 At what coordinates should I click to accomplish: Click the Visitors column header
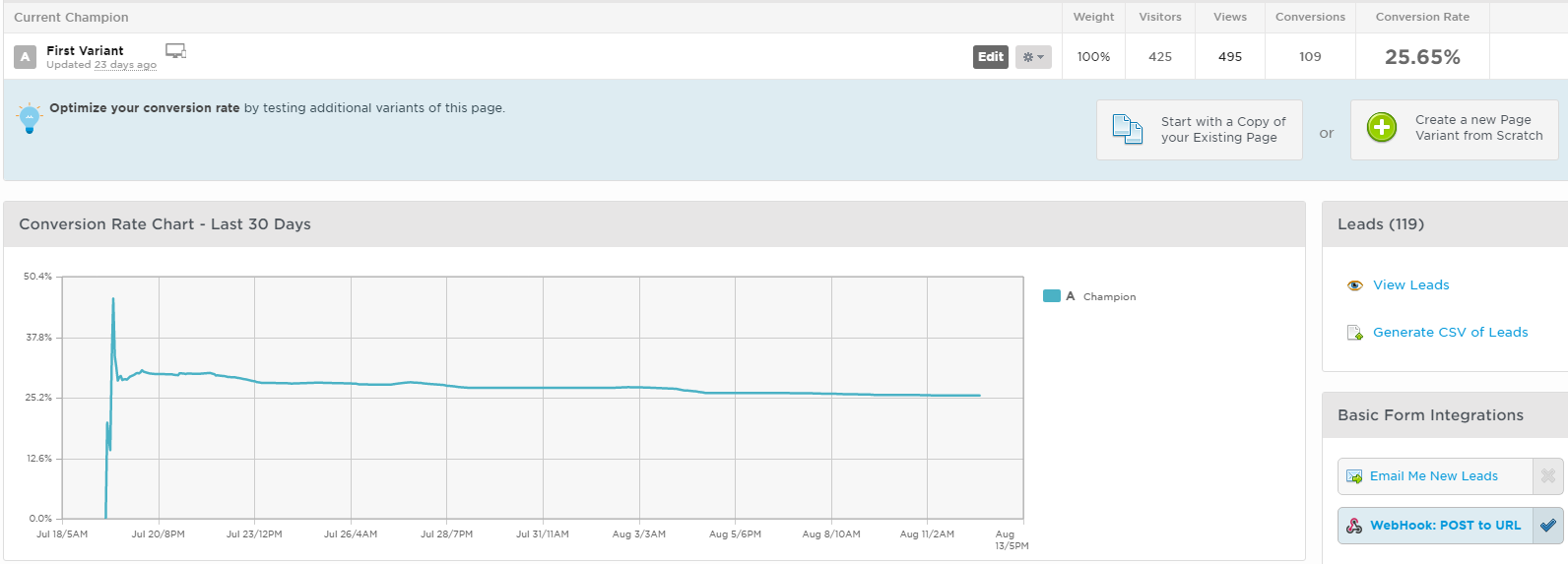point(1160,17)
